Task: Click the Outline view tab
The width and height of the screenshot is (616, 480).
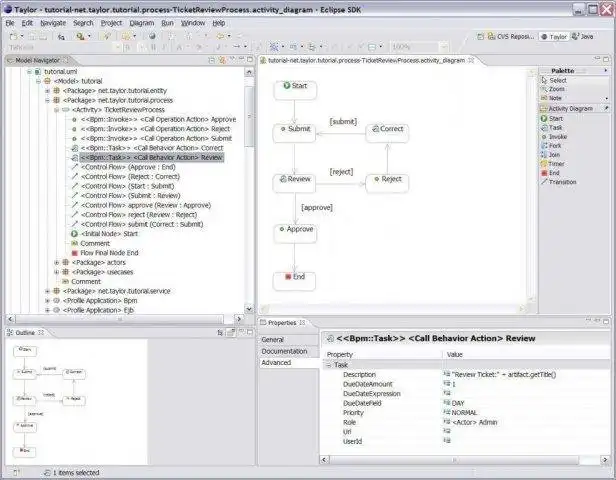Action: coord(25,333)
